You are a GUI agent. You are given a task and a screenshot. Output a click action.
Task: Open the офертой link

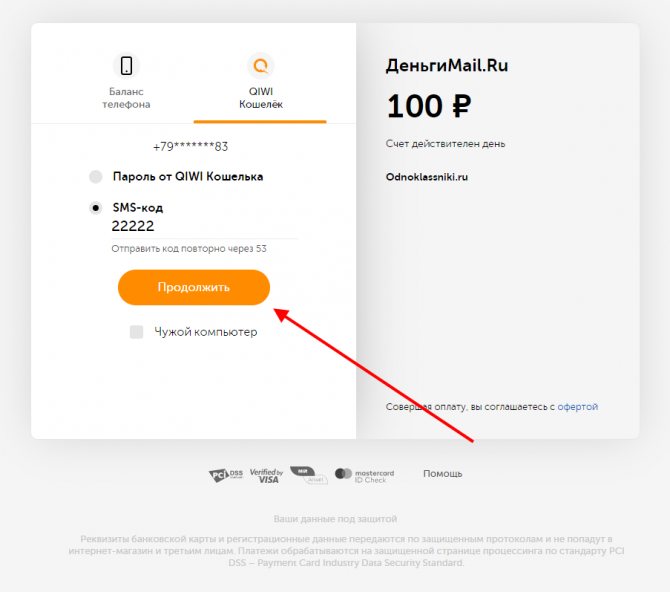click(x=577, y=406)
